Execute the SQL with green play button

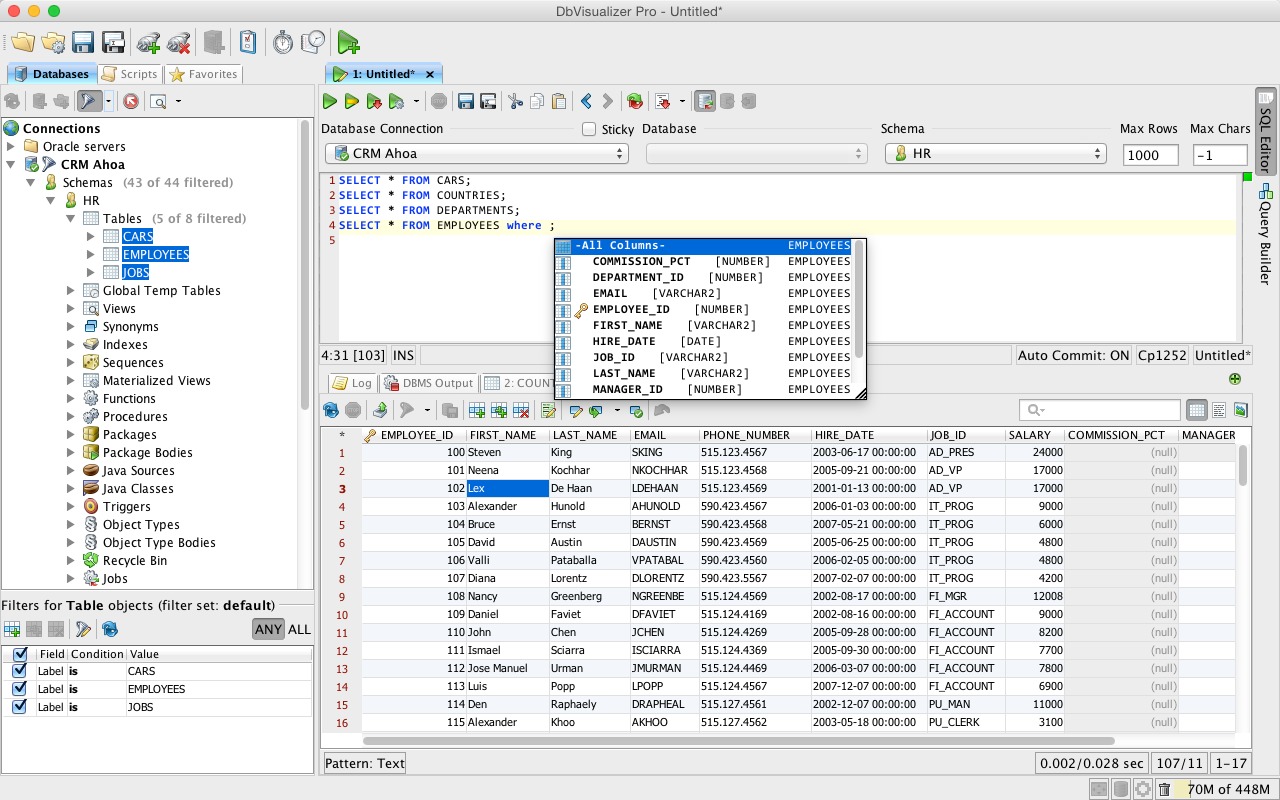(330, 101)
